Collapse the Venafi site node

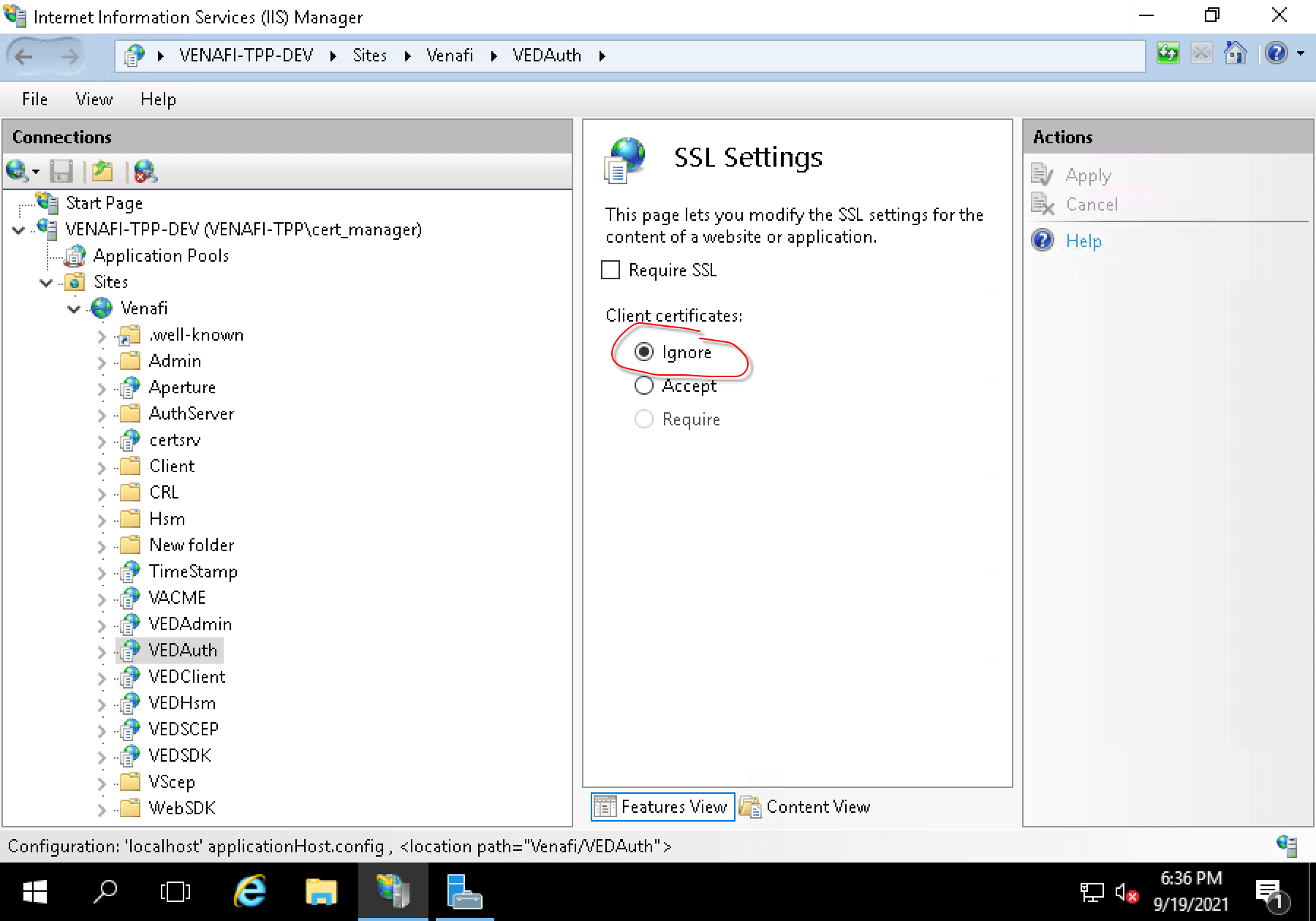point(74,309)
